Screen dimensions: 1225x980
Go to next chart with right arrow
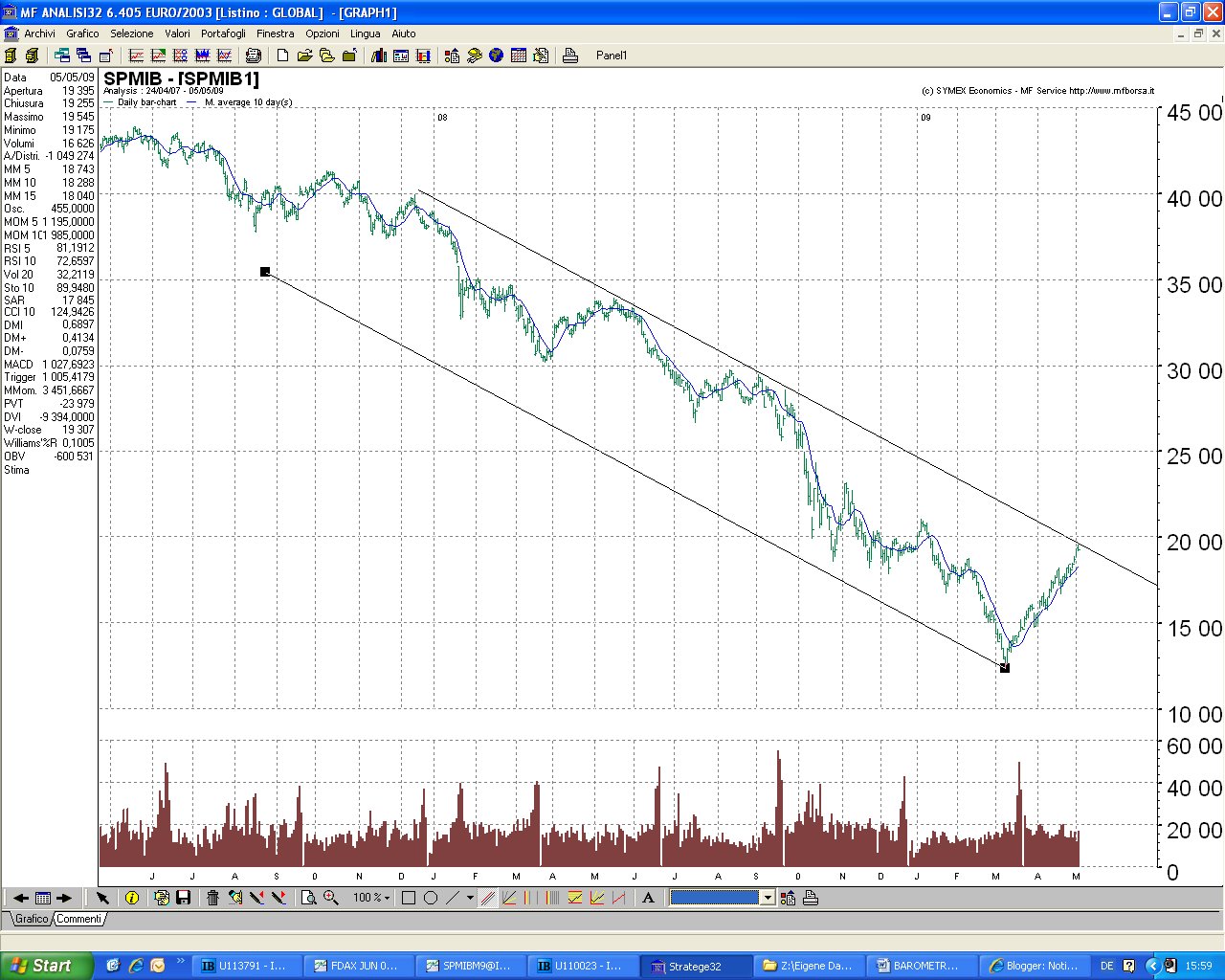pos(64,898)
